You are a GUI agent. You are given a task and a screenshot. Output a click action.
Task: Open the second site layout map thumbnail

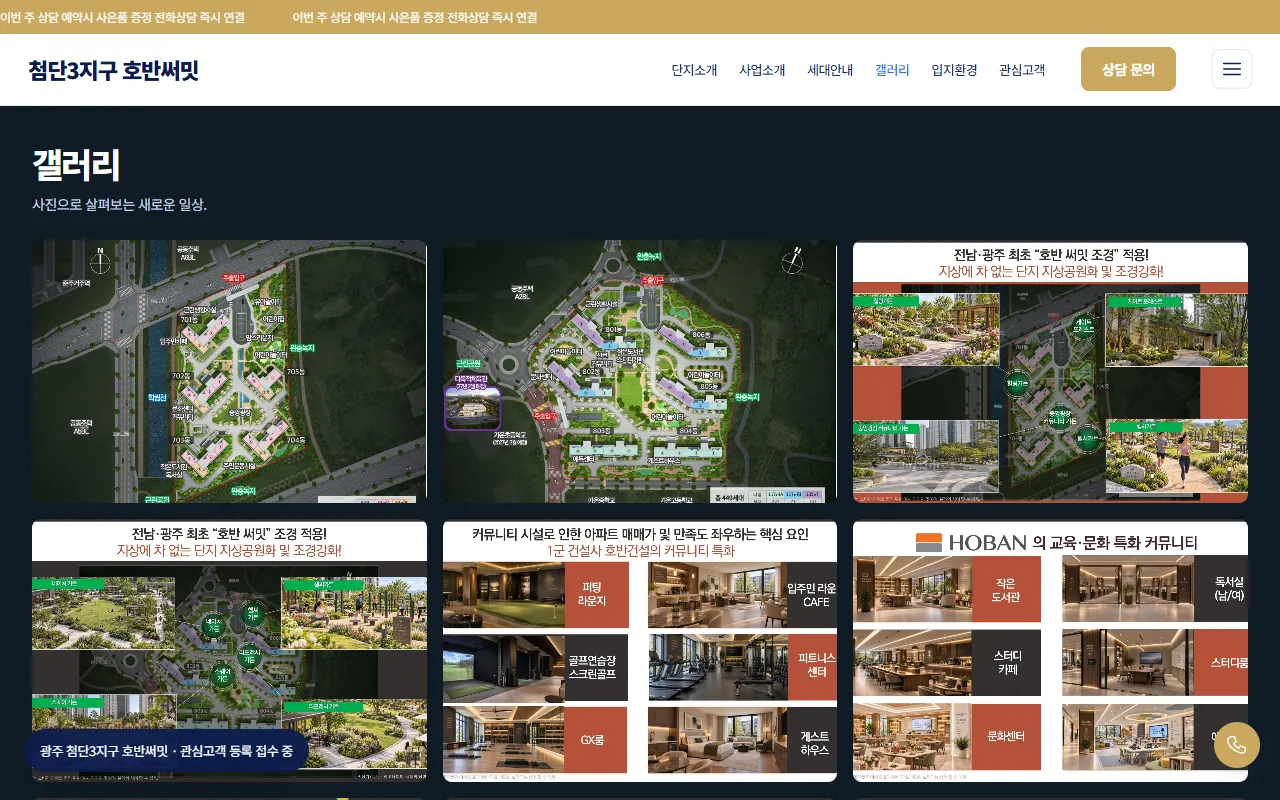(640, 371)
